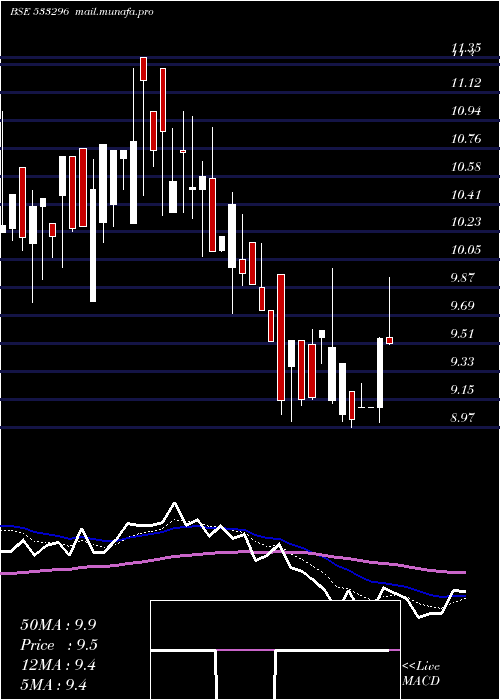The height and width of the screenshot is (700, 500).
Task: Click the long red candle from 9.9 to 9.15
Action: point(281,338)
